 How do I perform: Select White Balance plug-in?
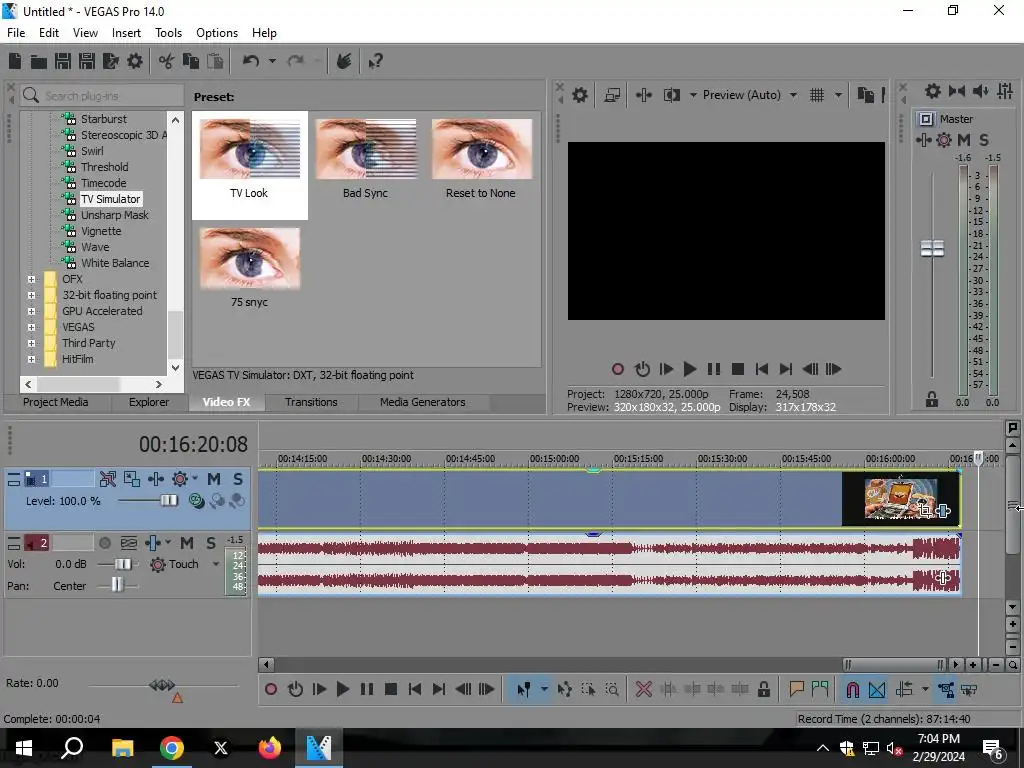pos(115,263)
